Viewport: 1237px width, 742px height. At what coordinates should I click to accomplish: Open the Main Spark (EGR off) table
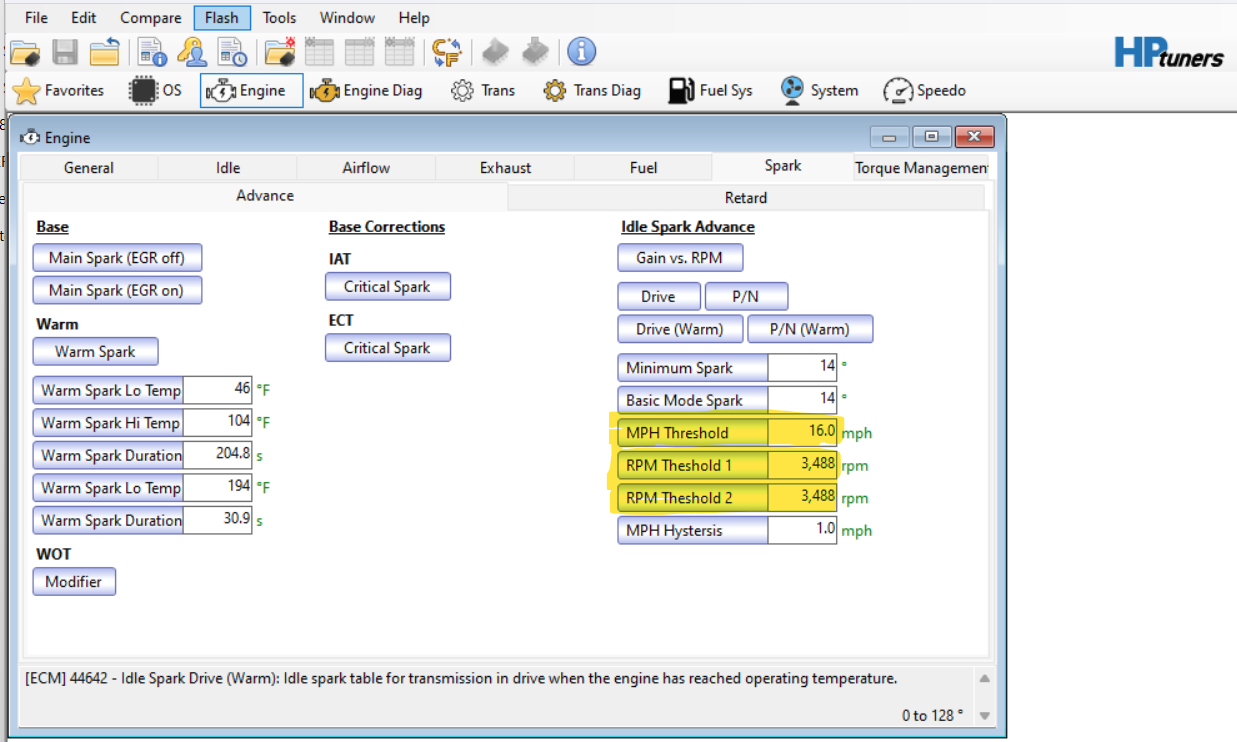pyautogui.click(x=117, y=258)
